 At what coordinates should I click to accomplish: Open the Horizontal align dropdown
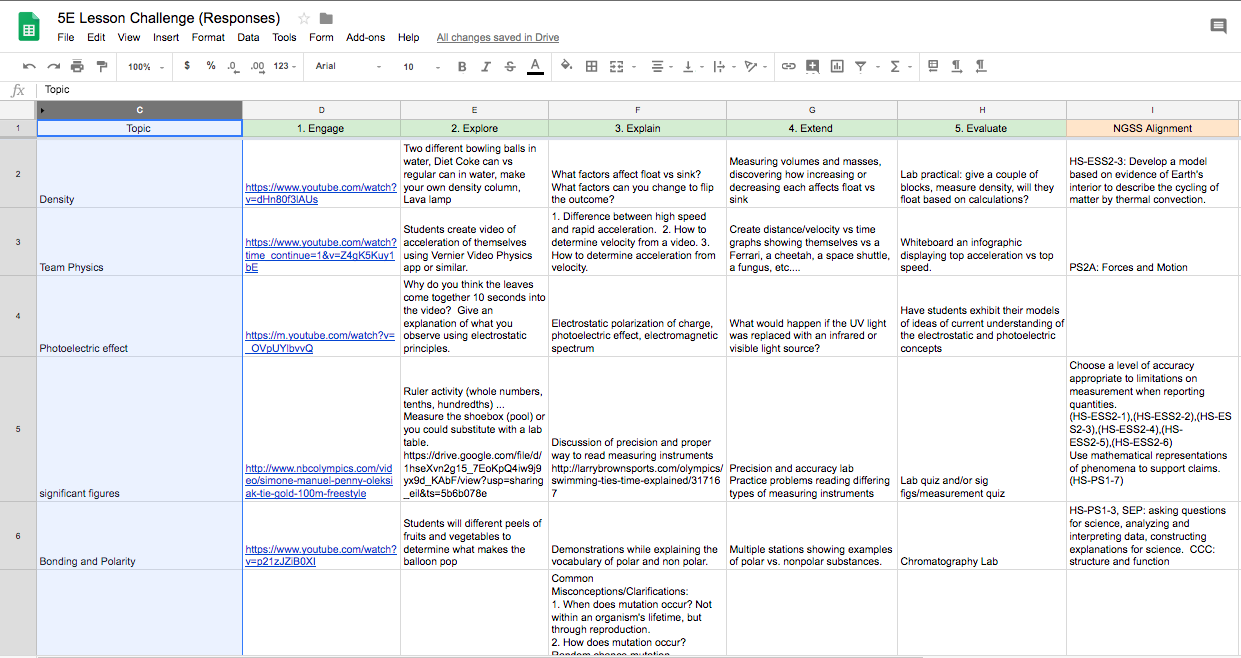(661, 66)
